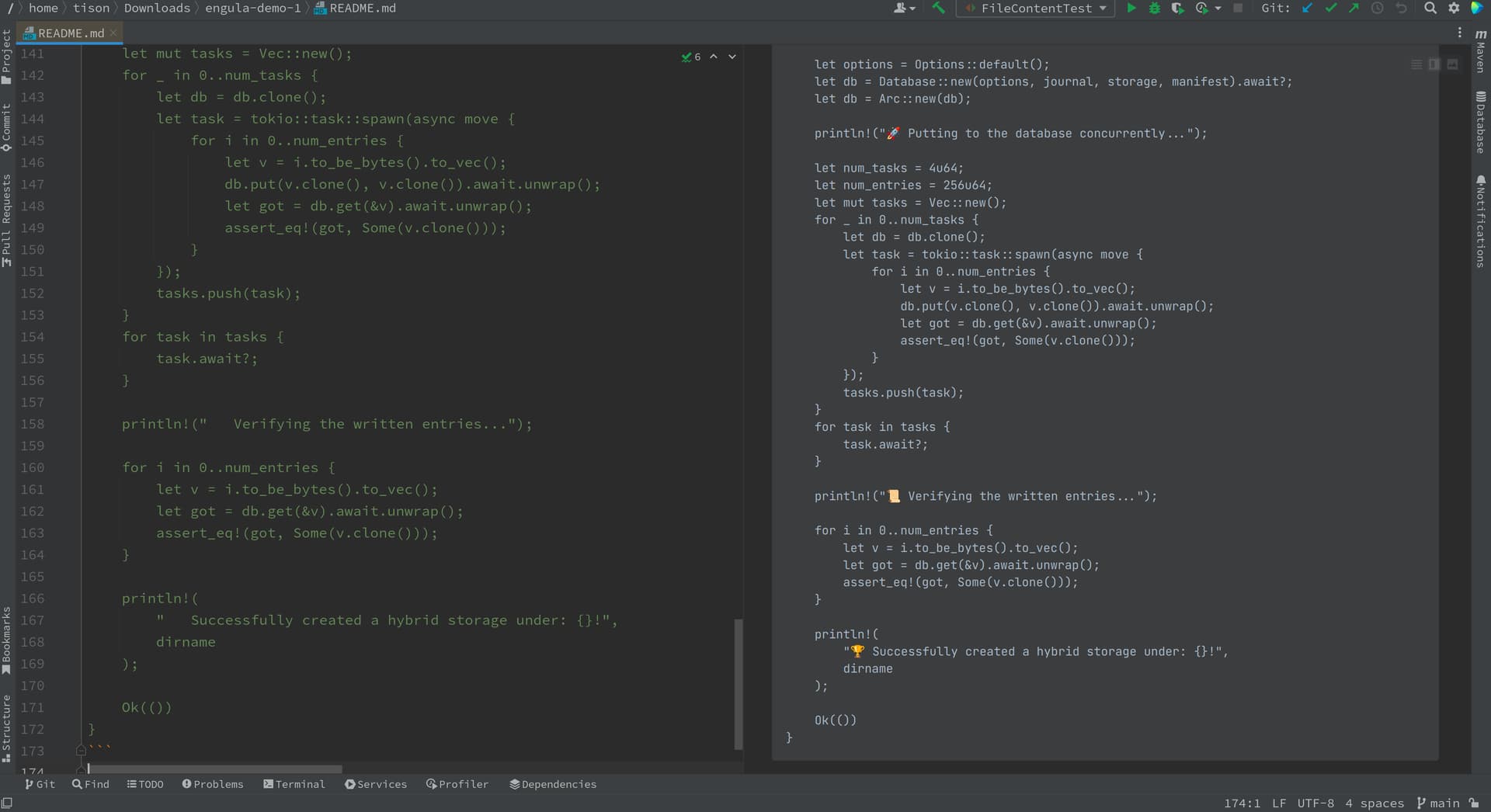Open Search Everywhere magnifier icon
Screen dimensions: 1491x812
pyautogui.click(x=1430, y=8)
